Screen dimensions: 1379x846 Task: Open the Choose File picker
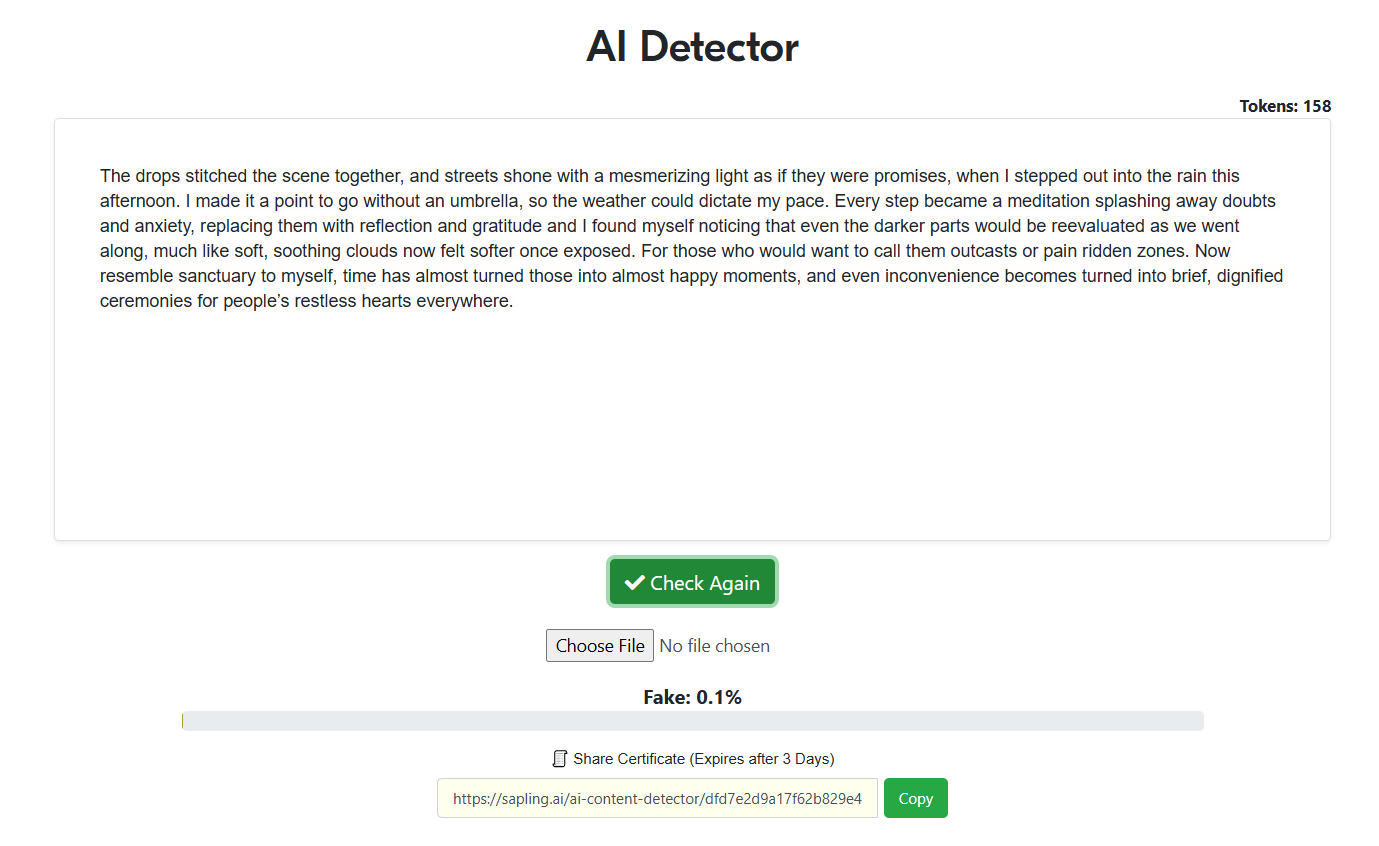[x=599, y=646]
